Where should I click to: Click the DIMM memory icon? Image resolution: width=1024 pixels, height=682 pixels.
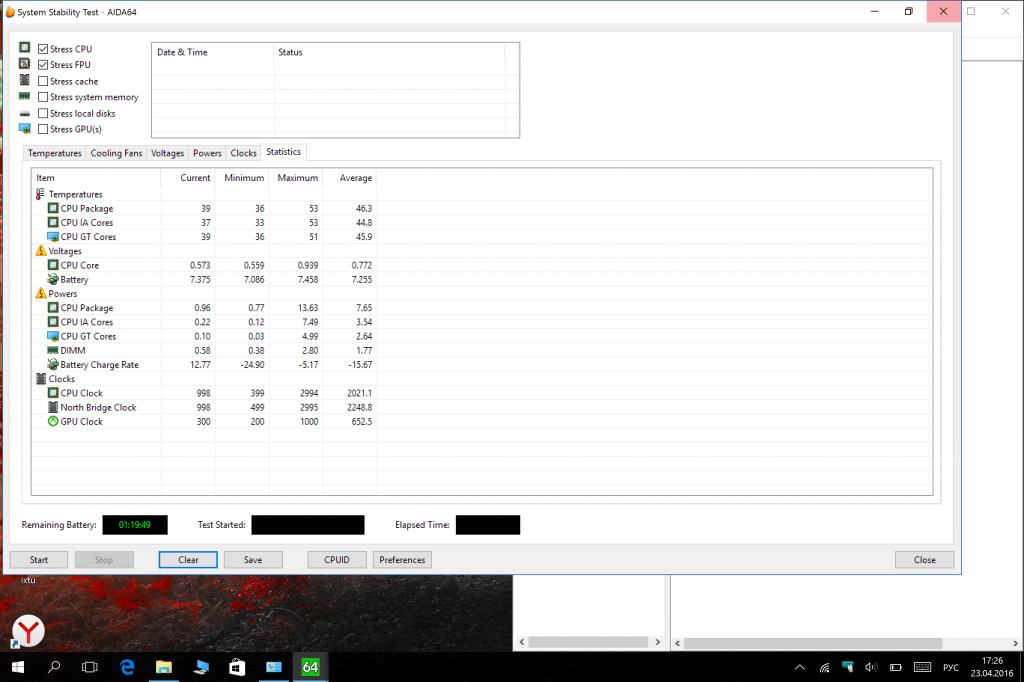coord(53,350)
